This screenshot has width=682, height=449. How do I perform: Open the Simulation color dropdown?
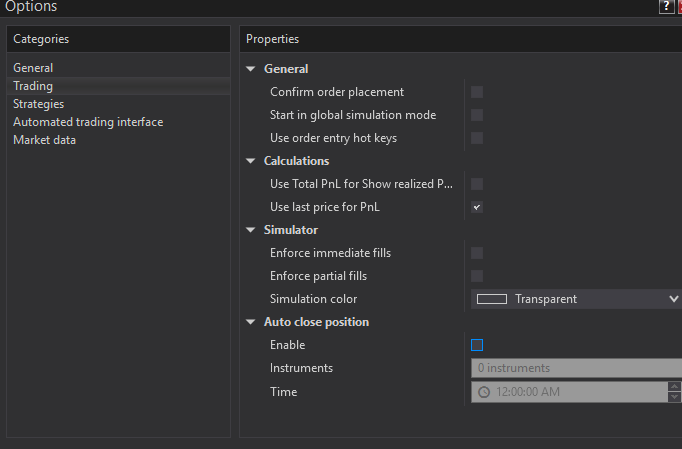(x=672, y=299)
